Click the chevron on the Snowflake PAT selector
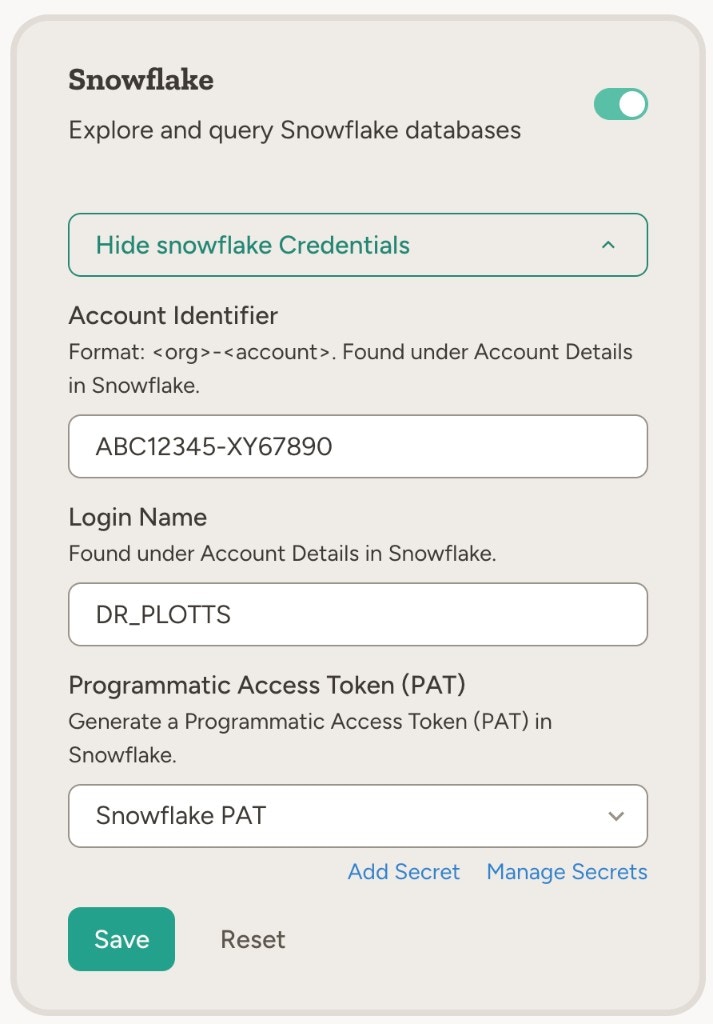This screenshot has width=713, height=1024. coord(619,816)
